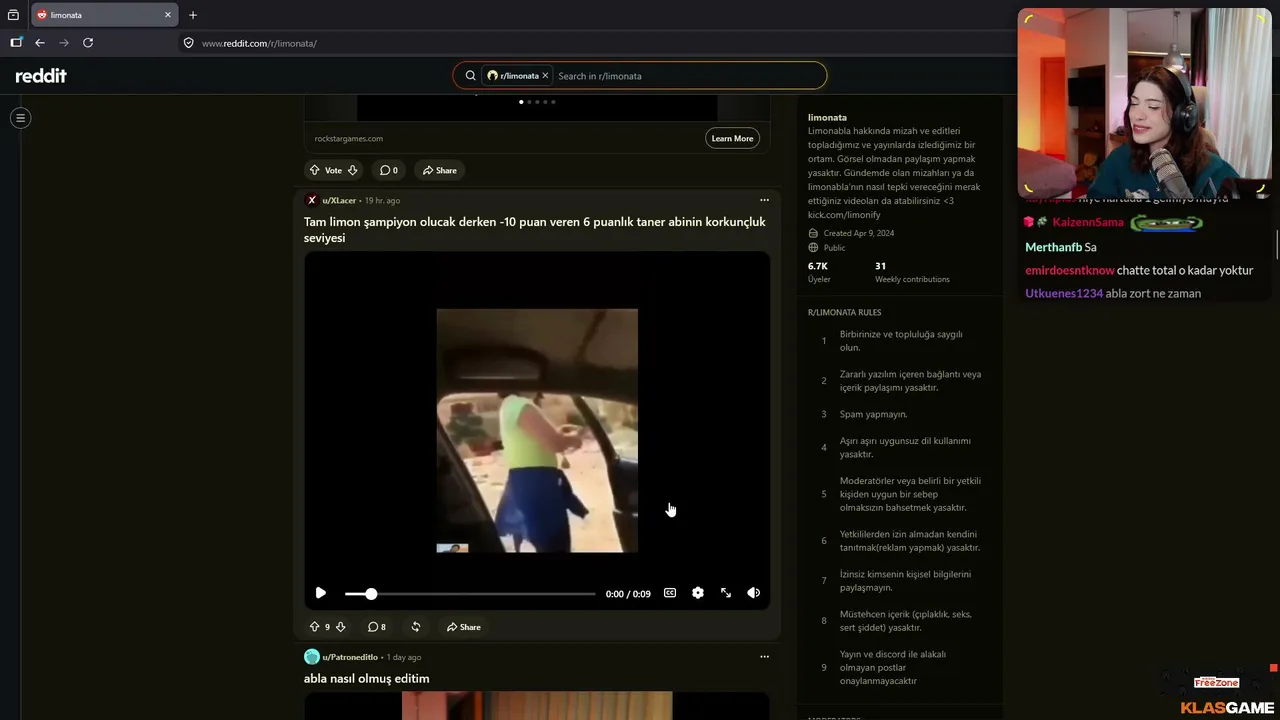
Task: Upvote XLacer's video post
Action: pos(314,627)
